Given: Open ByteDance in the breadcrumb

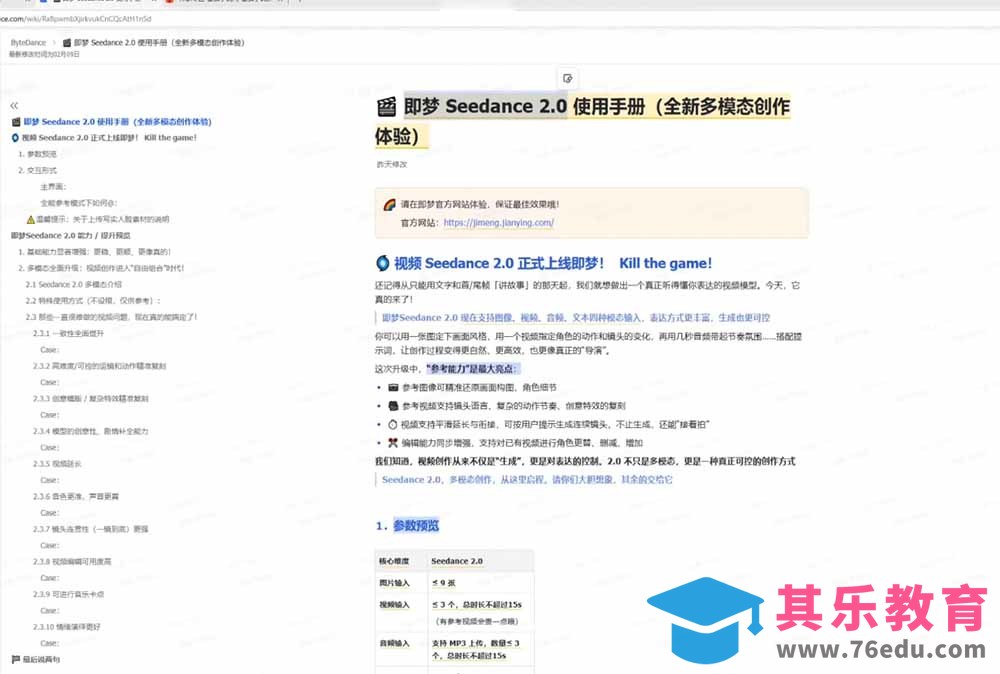Looking at the screenshot, I should coord(28,43).
